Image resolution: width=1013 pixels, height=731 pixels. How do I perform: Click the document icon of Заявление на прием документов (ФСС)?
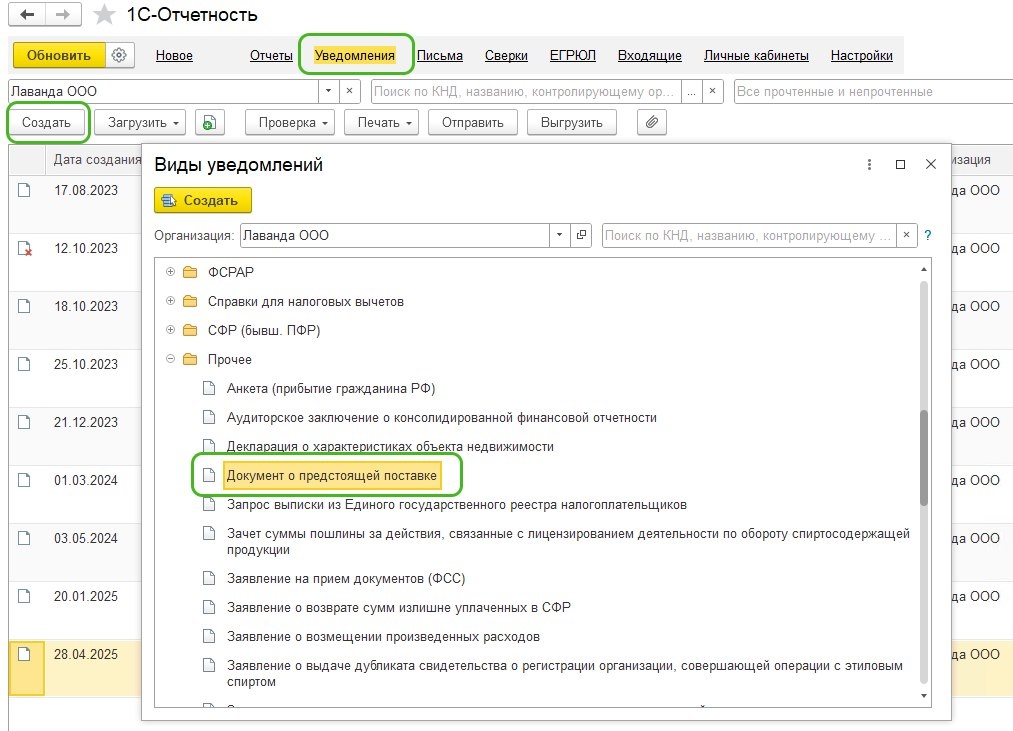209,578
